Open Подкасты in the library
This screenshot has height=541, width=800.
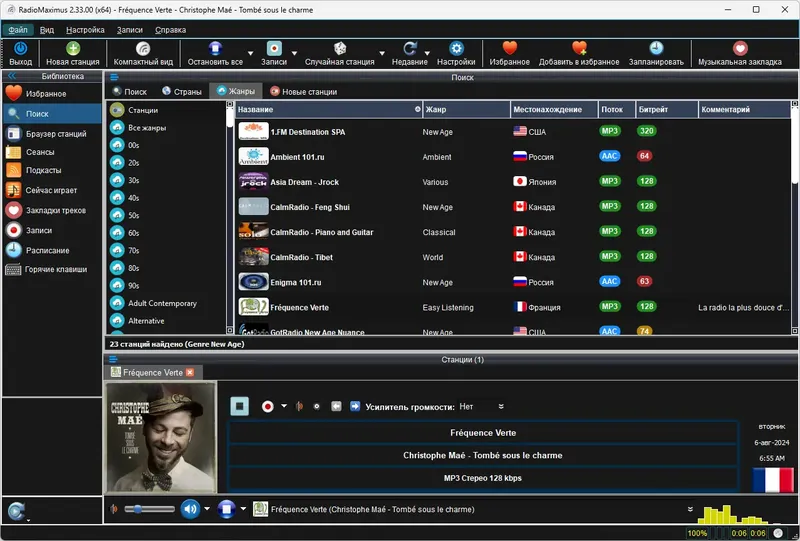[x=52, y=170]
